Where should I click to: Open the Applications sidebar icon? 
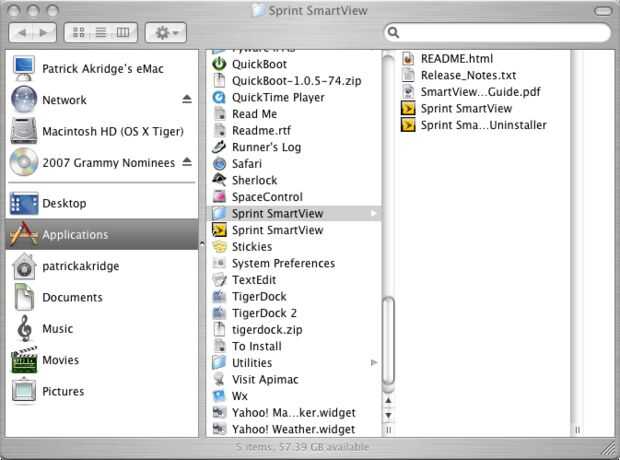click(24, 234)
